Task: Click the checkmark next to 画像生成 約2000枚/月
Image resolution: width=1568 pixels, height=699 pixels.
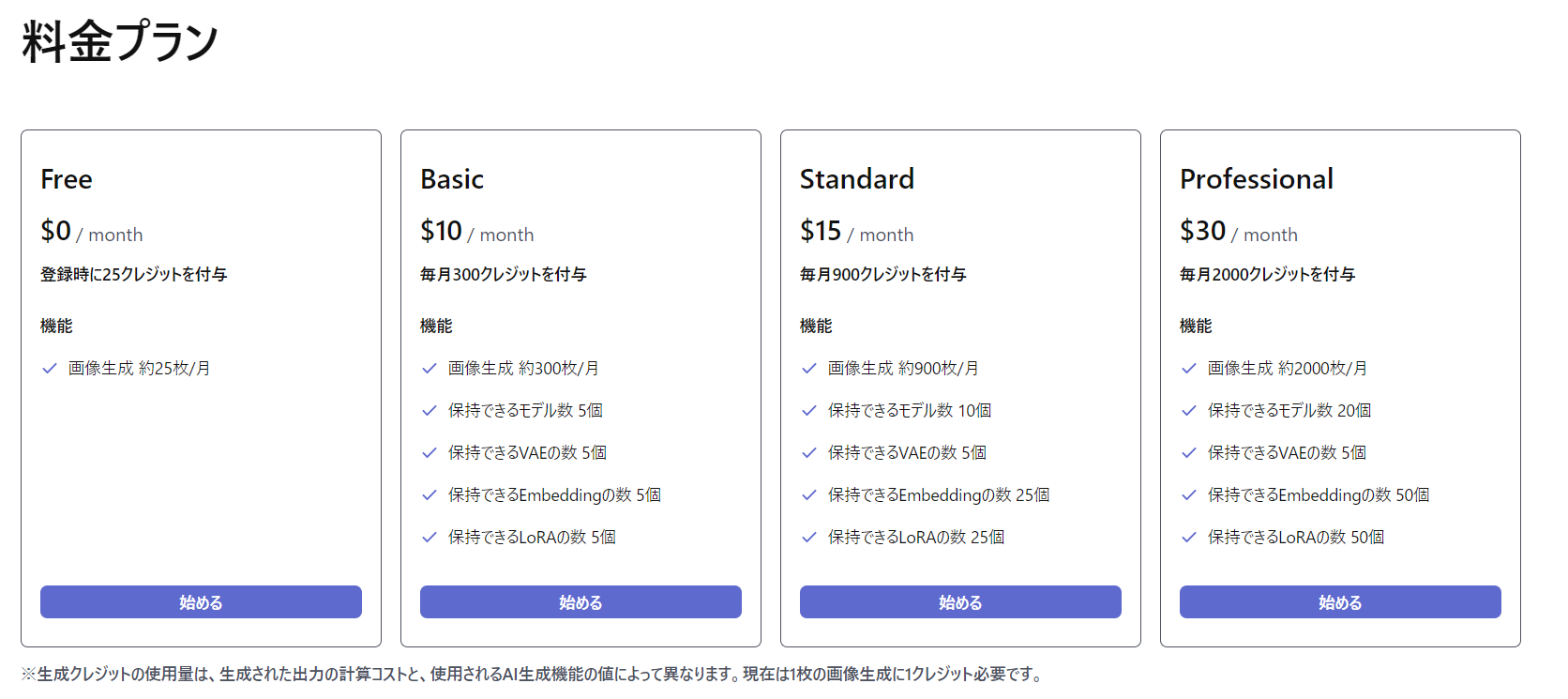Action: pos(1189,369)
